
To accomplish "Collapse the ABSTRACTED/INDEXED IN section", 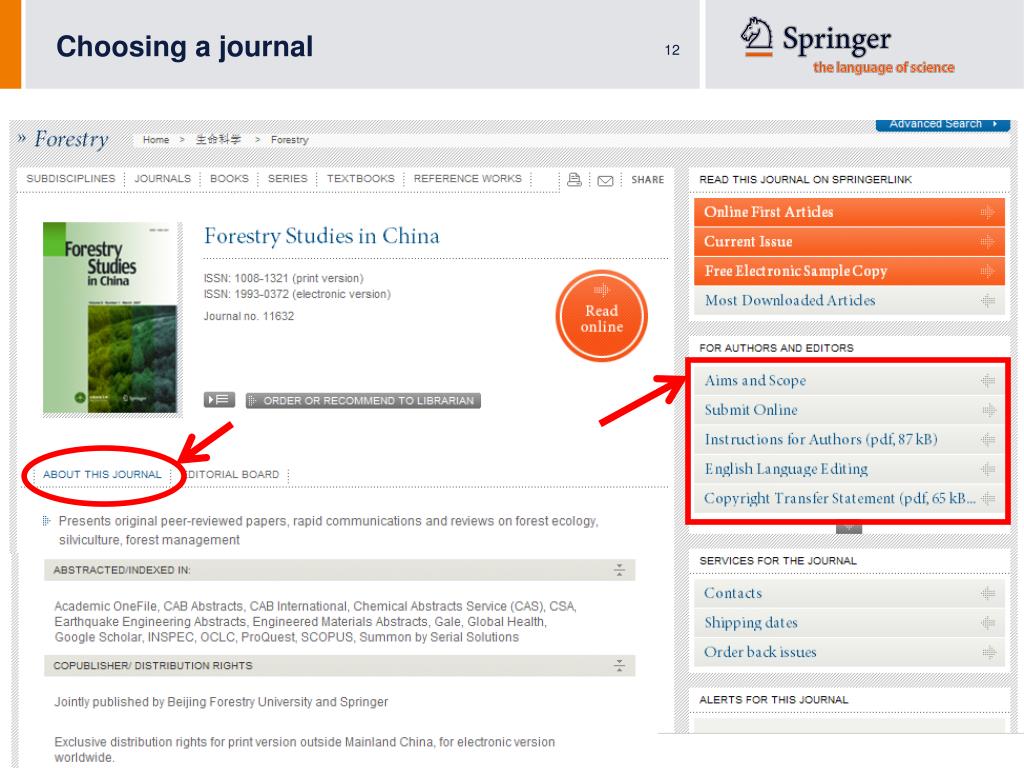I will [619, 570].
